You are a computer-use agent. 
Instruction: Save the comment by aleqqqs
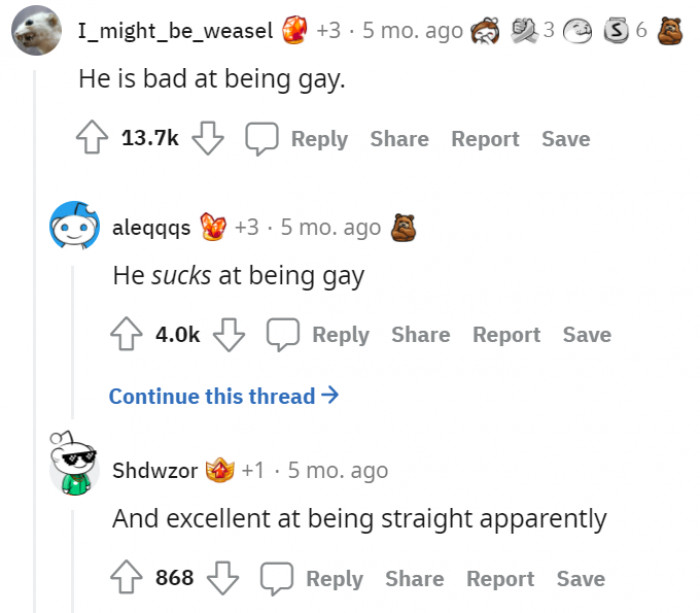(587, 334)
